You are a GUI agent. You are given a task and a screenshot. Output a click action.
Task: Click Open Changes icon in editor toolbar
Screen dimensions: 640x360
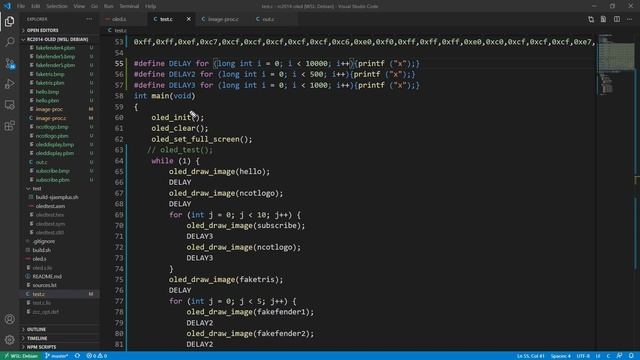[x=591, y=19]
